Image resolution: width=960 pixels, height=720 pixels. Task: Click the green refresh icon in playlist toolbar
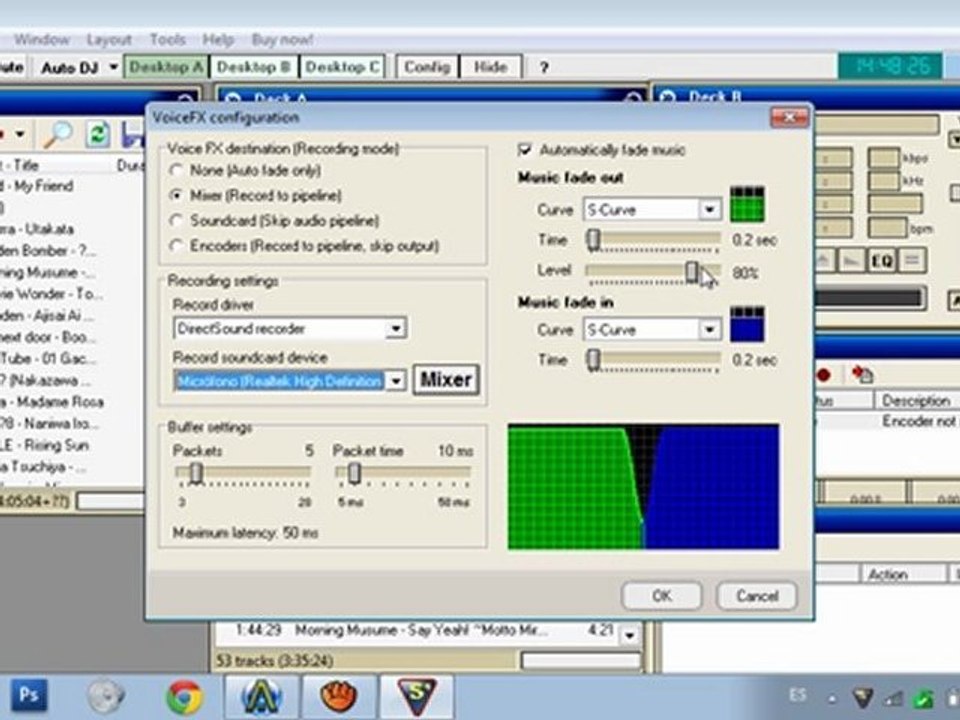pyautogui.click(x=98, y=135)
